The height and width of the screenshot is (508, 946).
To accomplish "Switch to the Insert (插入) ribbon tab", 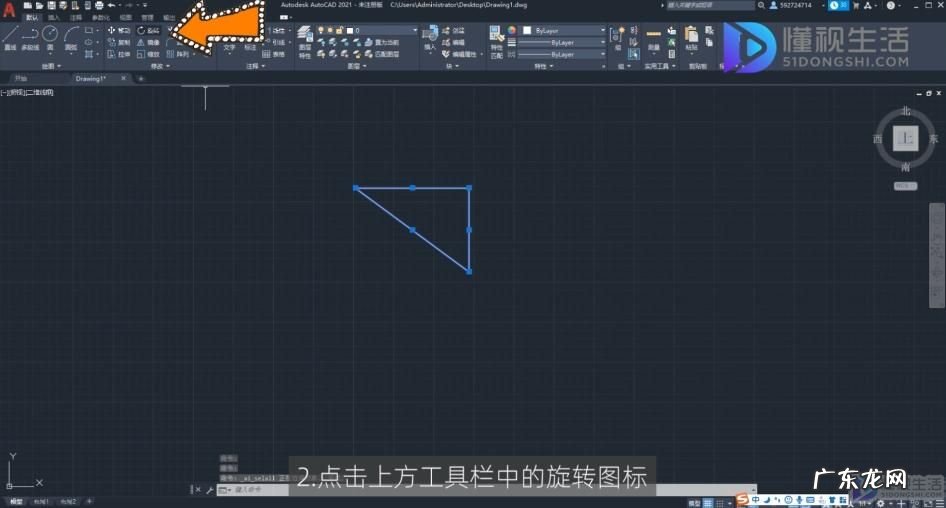I will [53, 17].
